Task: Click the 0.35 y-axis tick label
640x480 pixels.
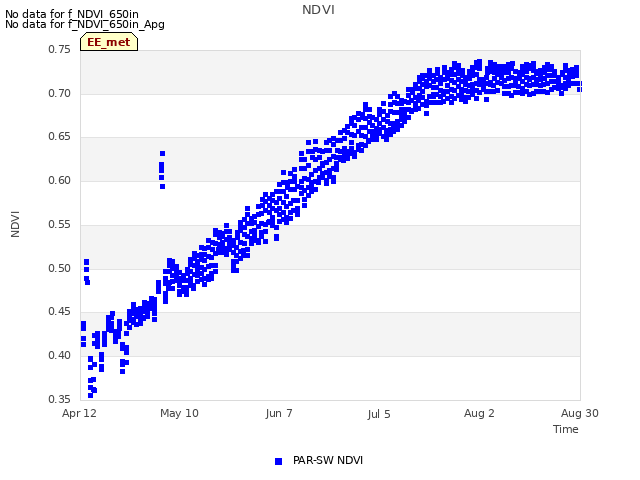Action: (x=59, y=399)
